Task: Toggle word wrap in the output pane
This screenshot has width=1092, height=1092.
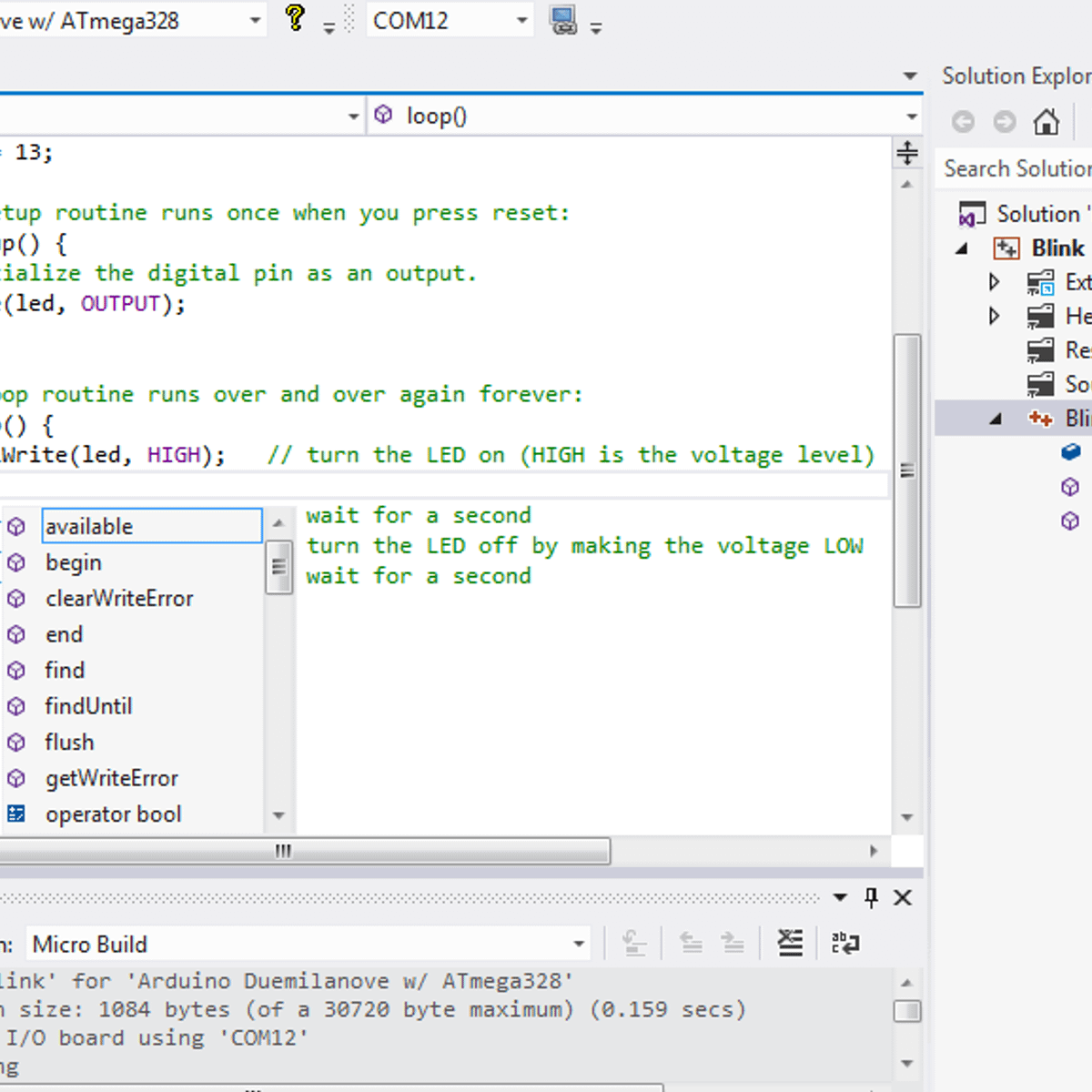Action: point(844,944)
